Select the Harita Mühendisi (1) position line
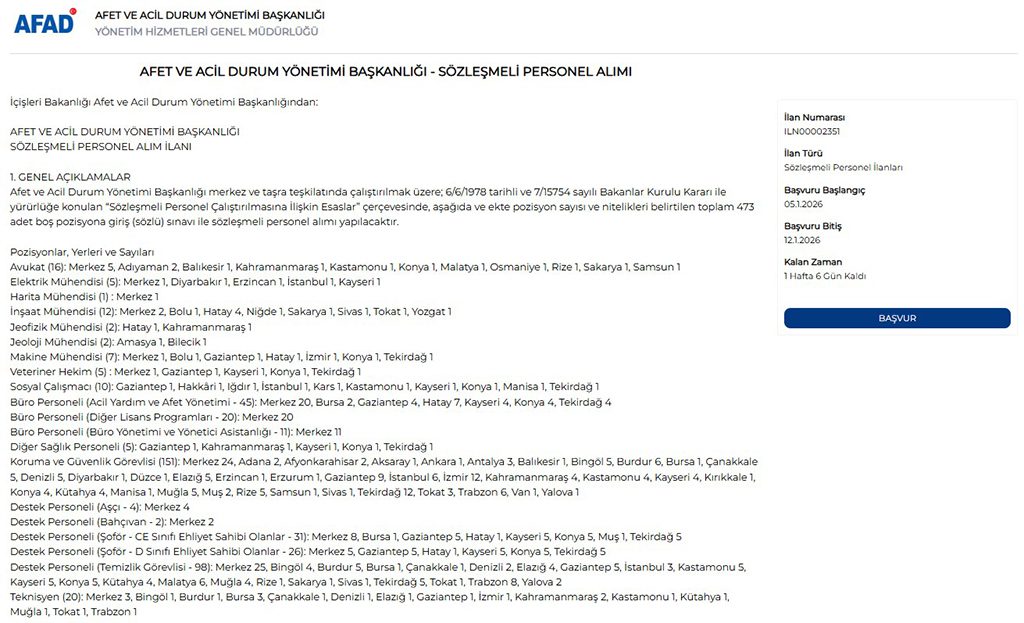Image resolution: width=1024 pixels, height=623 pixels. click(84, 297)
